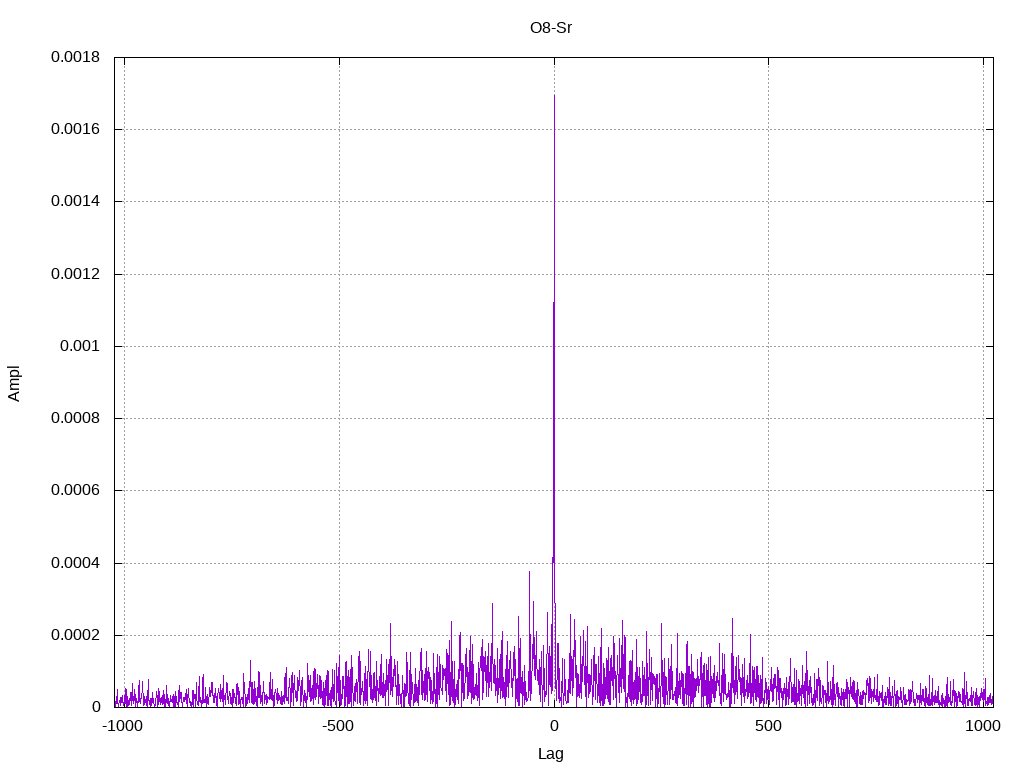Click the 0.001 y-axis tick label
Screen dimensions: 1024x768
click(80, 346)
